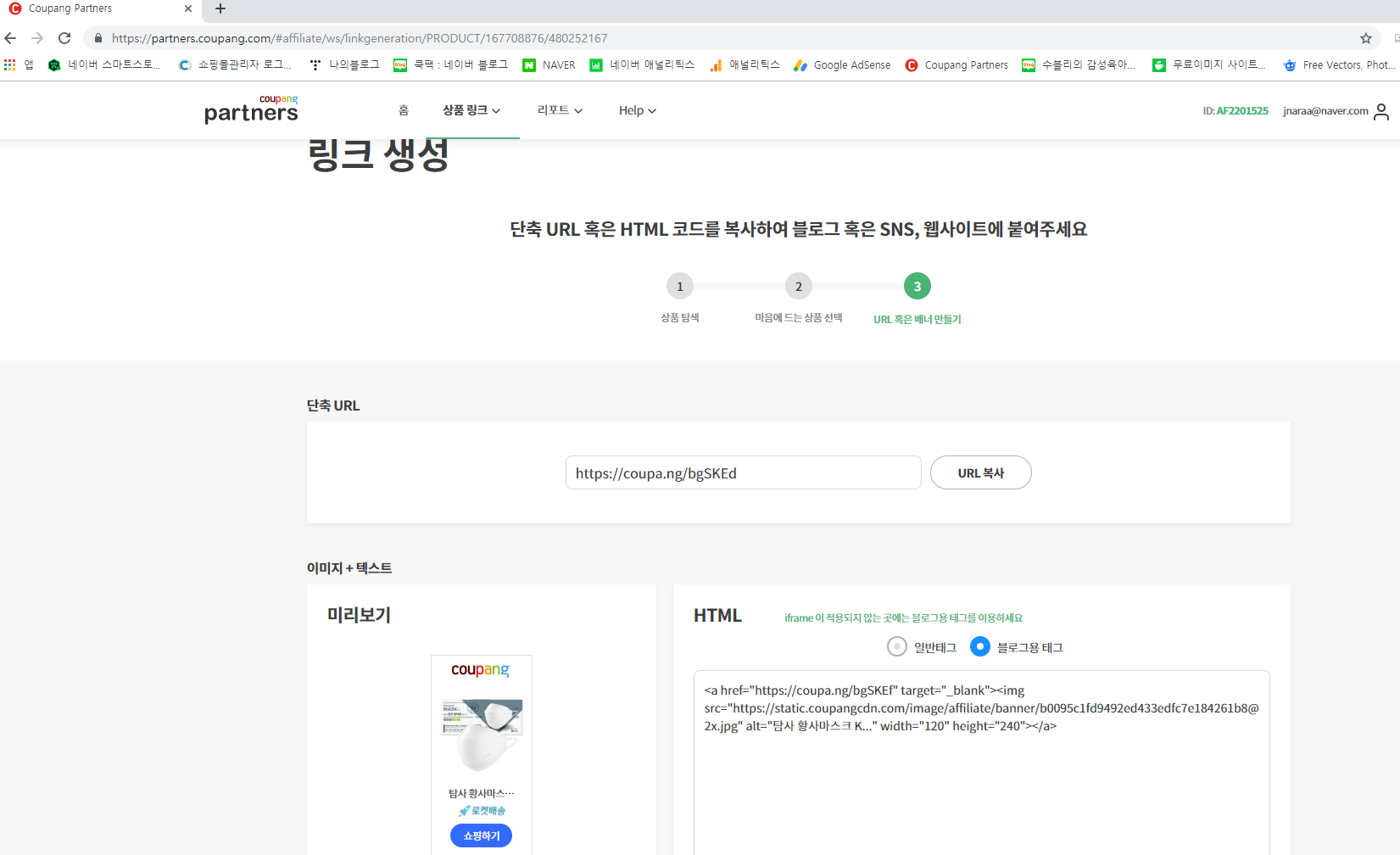1400x855 pixels.
Task: Click step 3 URL 혹은 배너 만들기 circle
Action: tap(917, 287)
